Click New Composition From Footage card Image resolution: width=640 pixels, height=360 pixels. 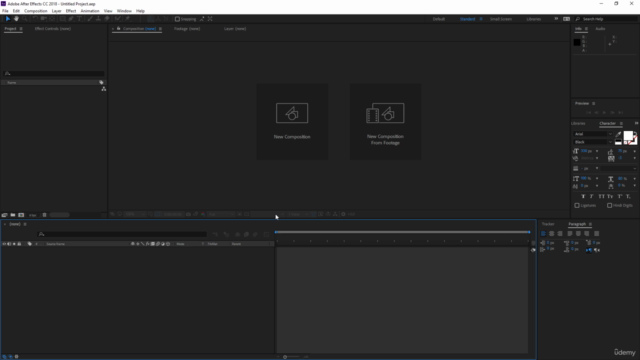click(385, 121)
